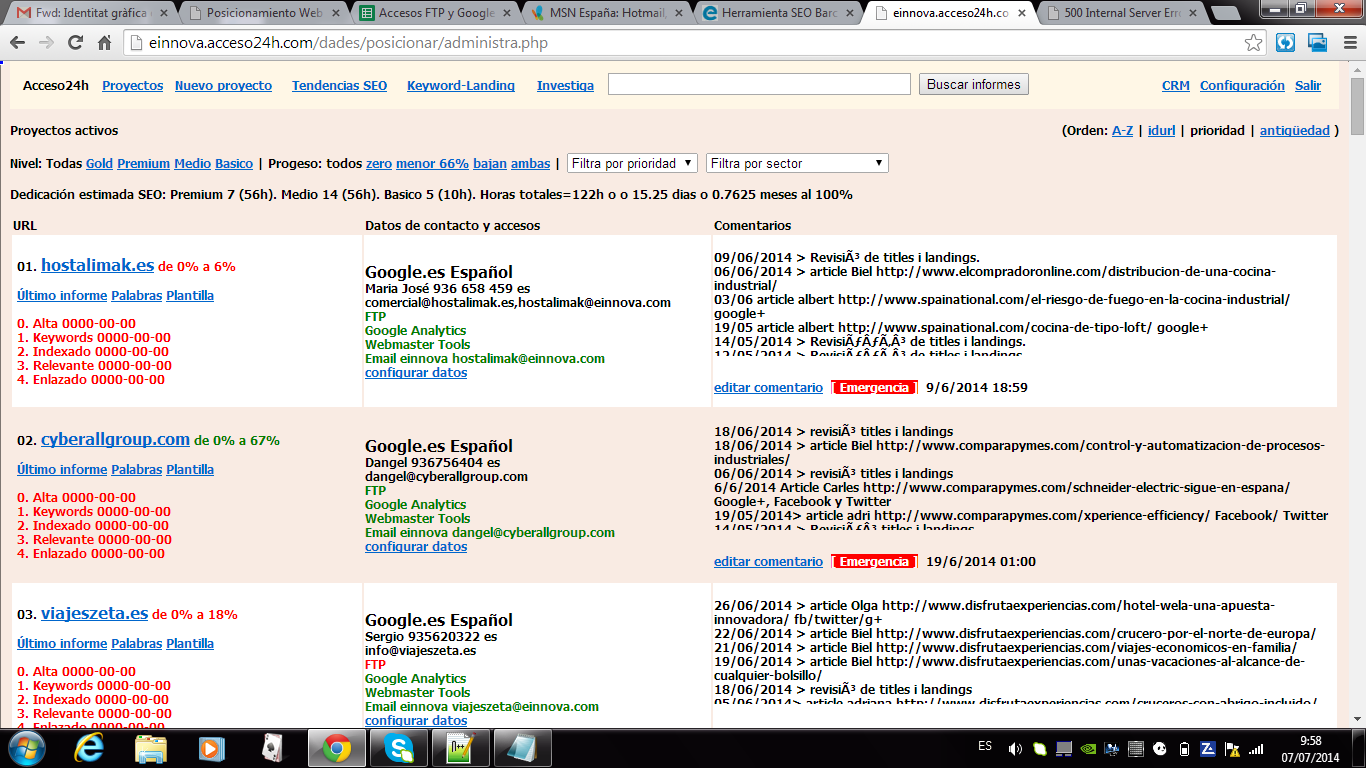Open the hostalimak.es project link
This screenshot has width=1366, height=768.
[97, 266]
